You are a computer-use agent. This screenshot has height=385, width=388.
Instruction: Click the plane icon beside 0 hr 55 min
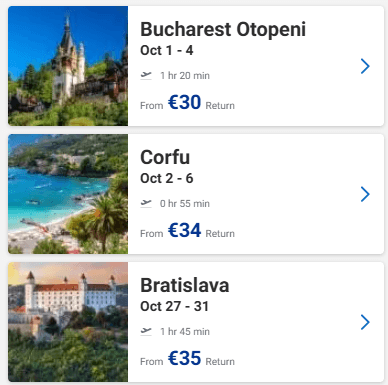(146, 203)
